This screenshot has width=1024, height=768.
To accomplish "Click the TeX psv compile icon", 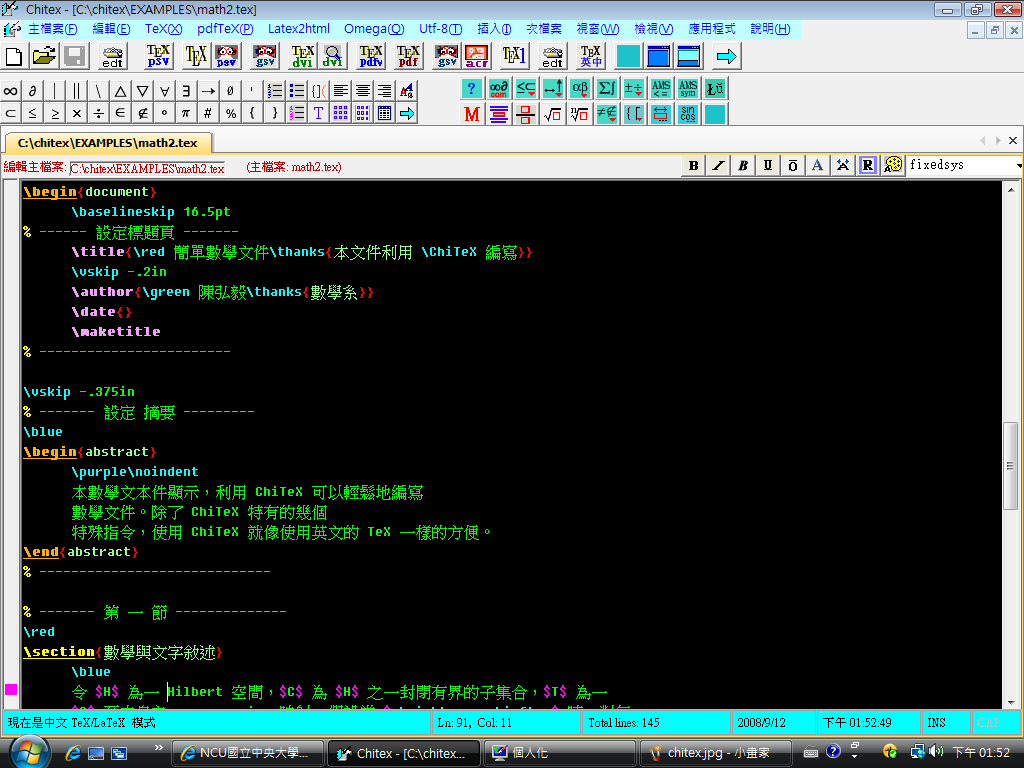I will 158,56.
